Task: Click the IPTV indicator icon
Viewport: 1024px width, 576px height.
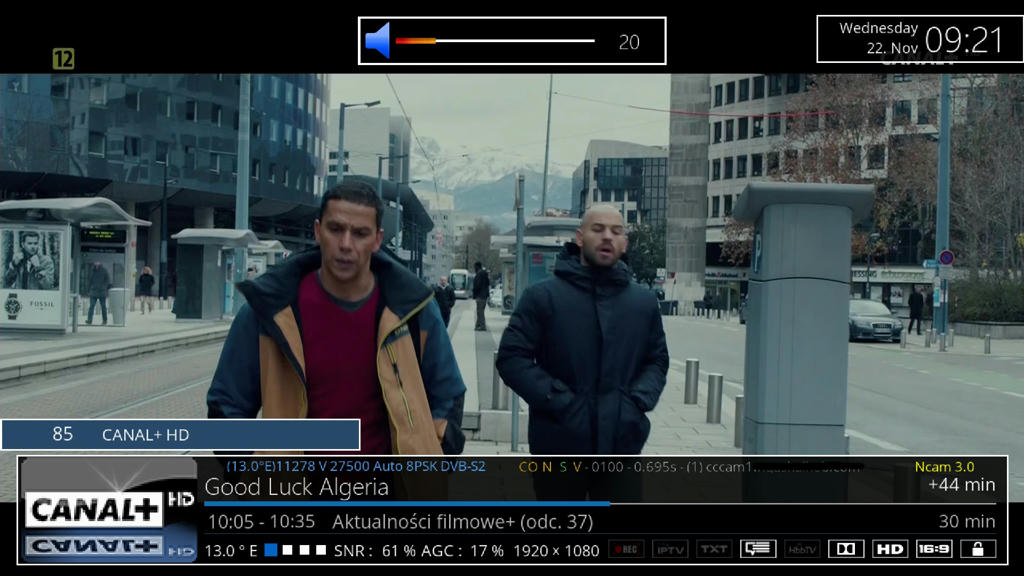Action: [x=670, y=549]
